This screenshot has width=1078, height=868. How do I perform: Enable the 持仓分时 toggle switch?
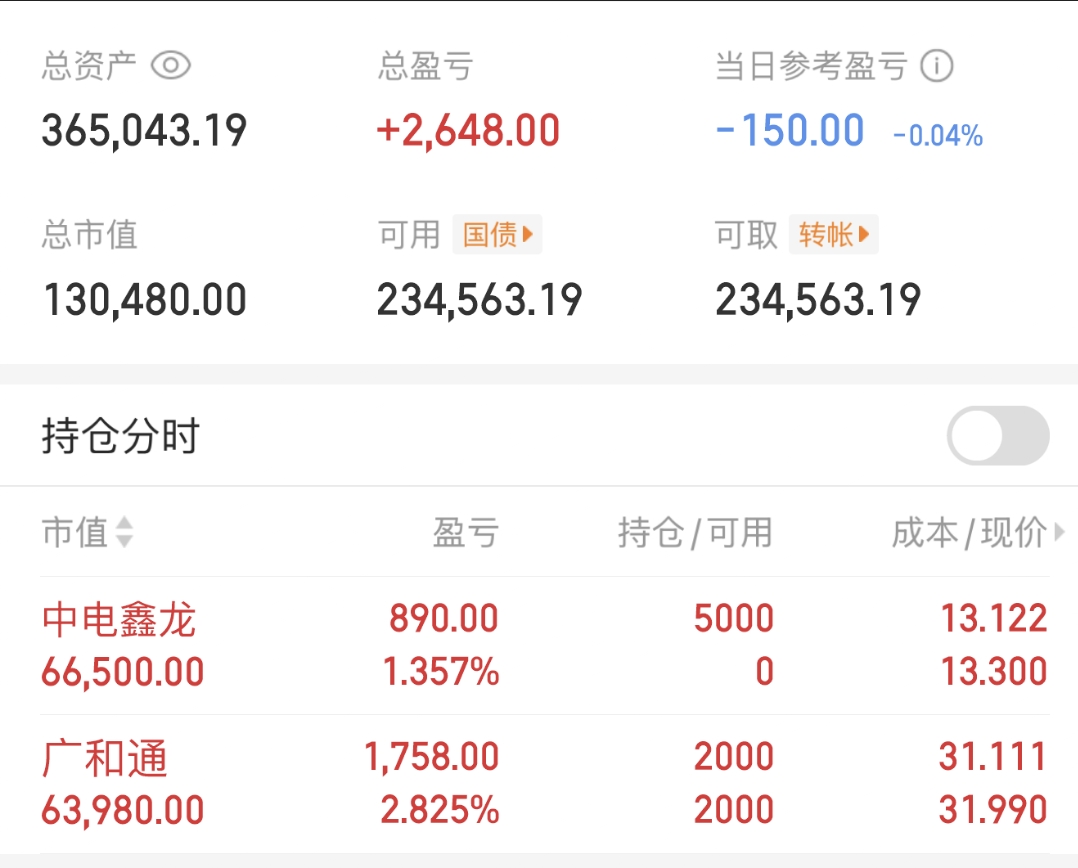[997, 436]
